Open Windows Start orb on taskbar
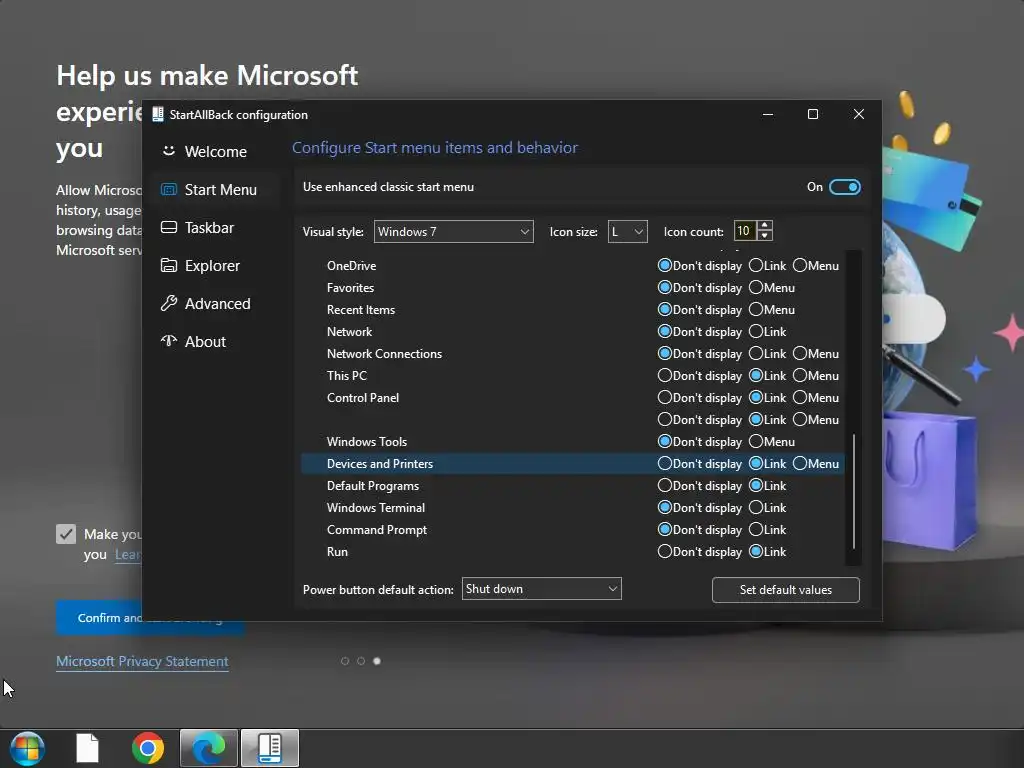Viewport: 1024px width, 768px height. pos(27,748)
